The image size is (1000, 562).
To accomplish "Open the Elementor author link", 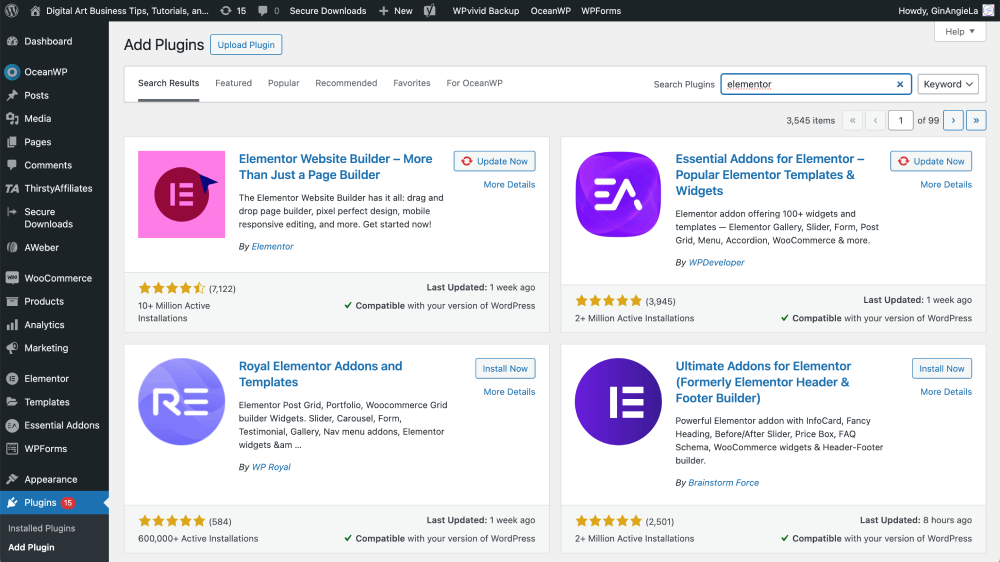I will coord(272,247).
